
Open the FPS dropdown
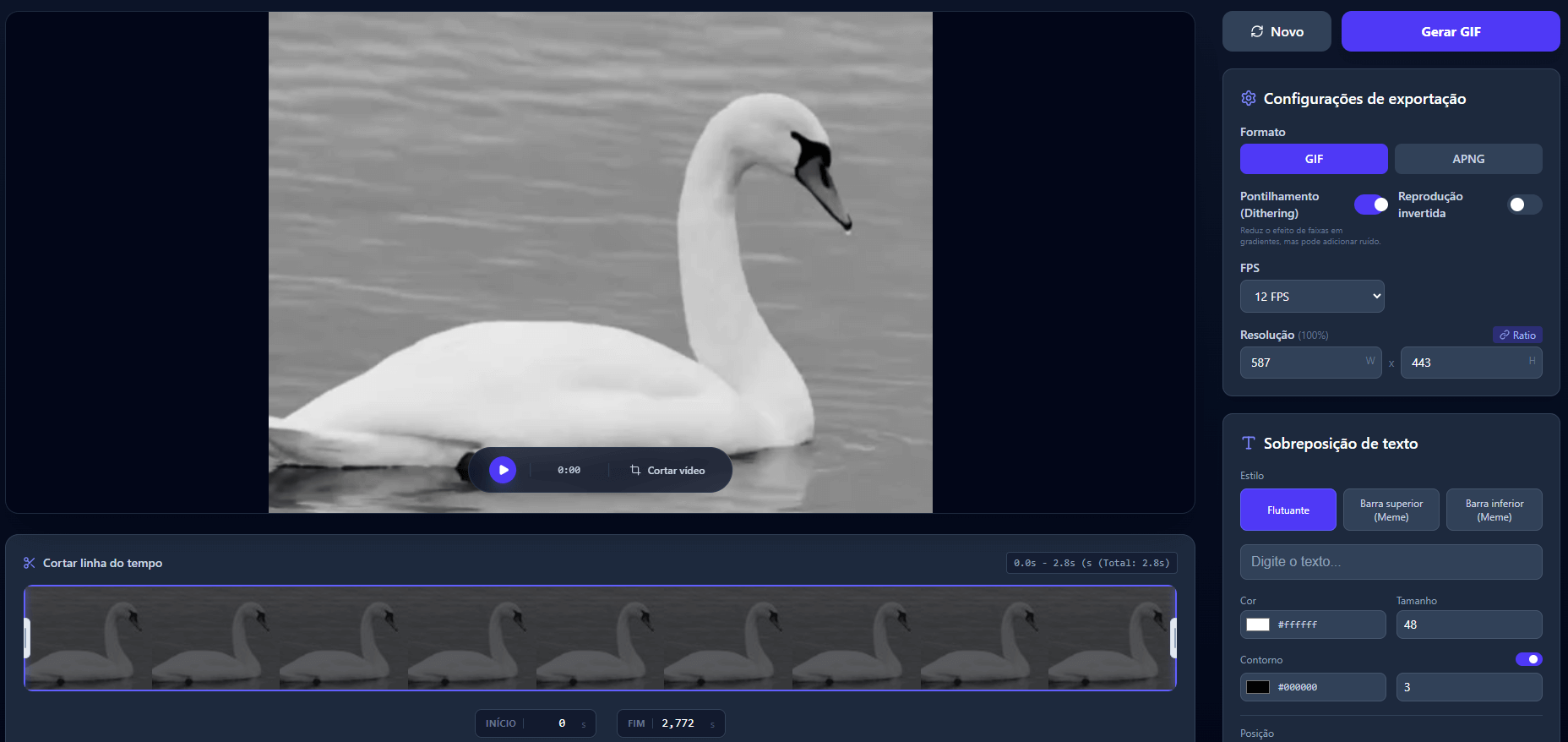[x=1312, y=297]
